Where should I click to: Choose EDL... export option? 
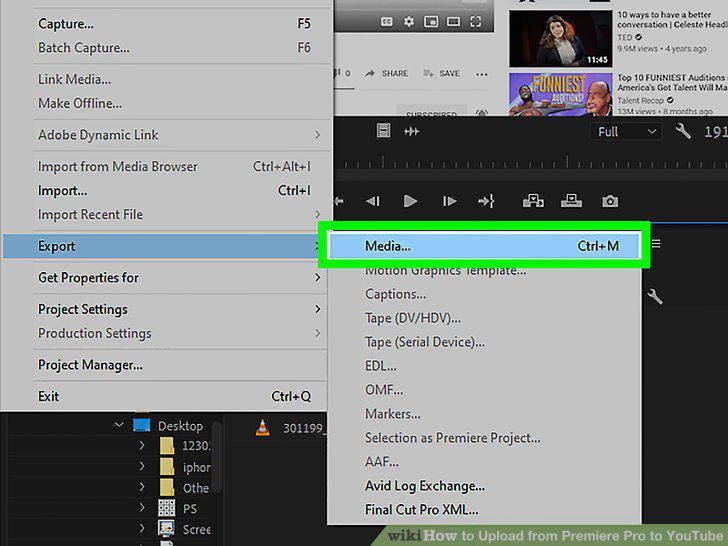484,366
